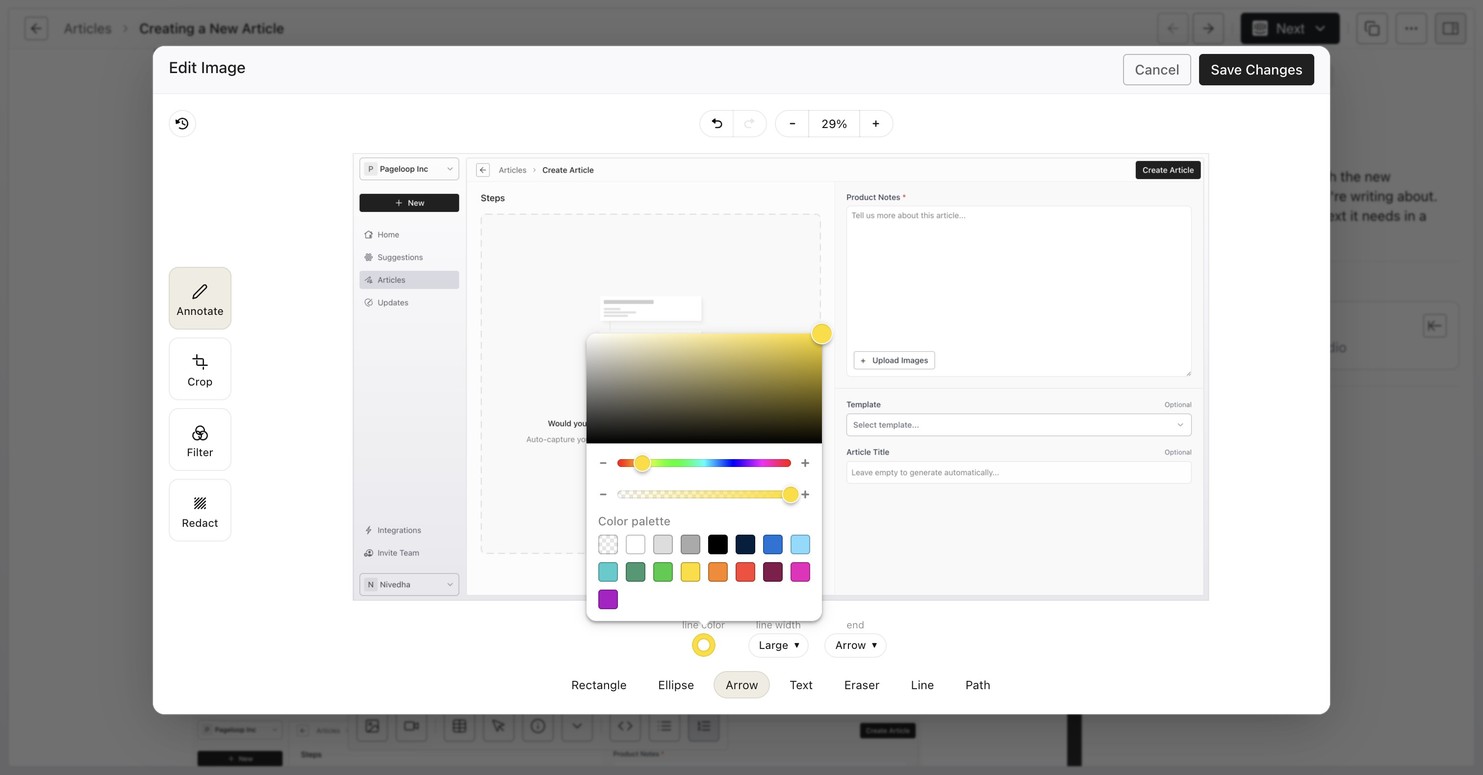Image resolution: width=1483 pixels, height=775 pixels.
Task: Click the hue slider handle
Action: [x=642, y=463]
